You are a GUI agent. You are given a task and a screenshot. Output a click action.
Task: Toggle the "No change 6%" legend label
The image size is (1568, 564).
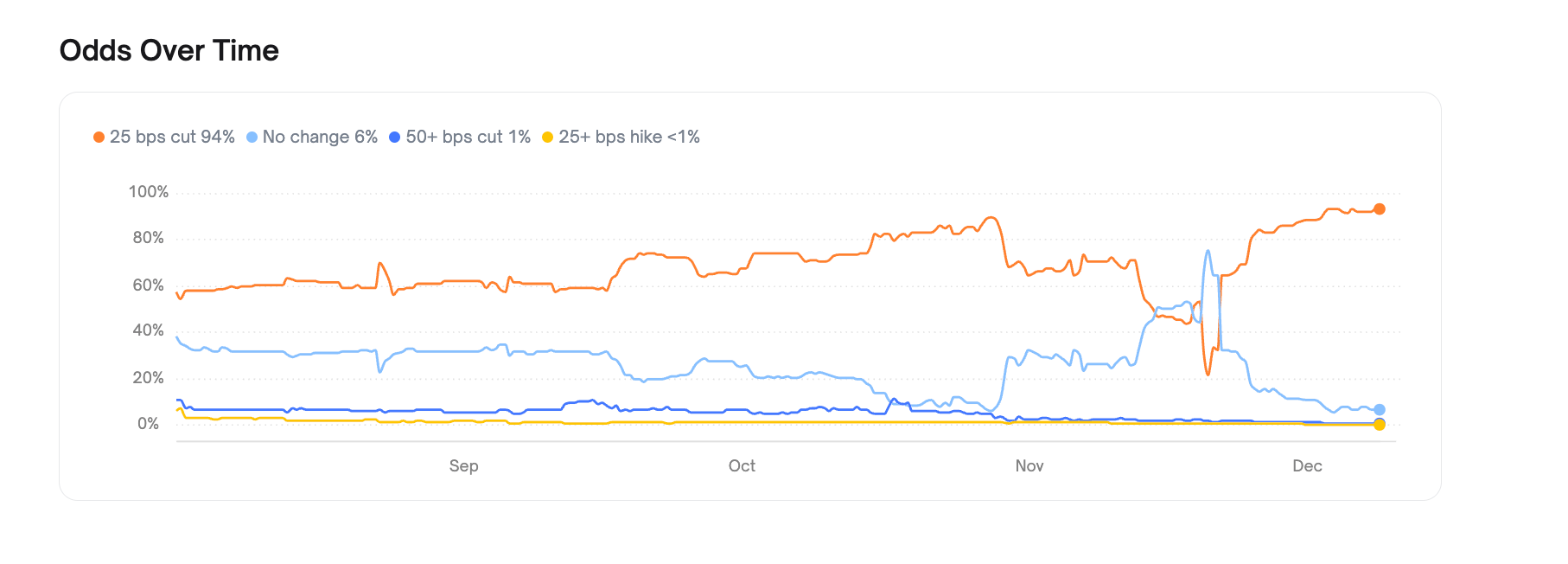(x=320, y=137)
